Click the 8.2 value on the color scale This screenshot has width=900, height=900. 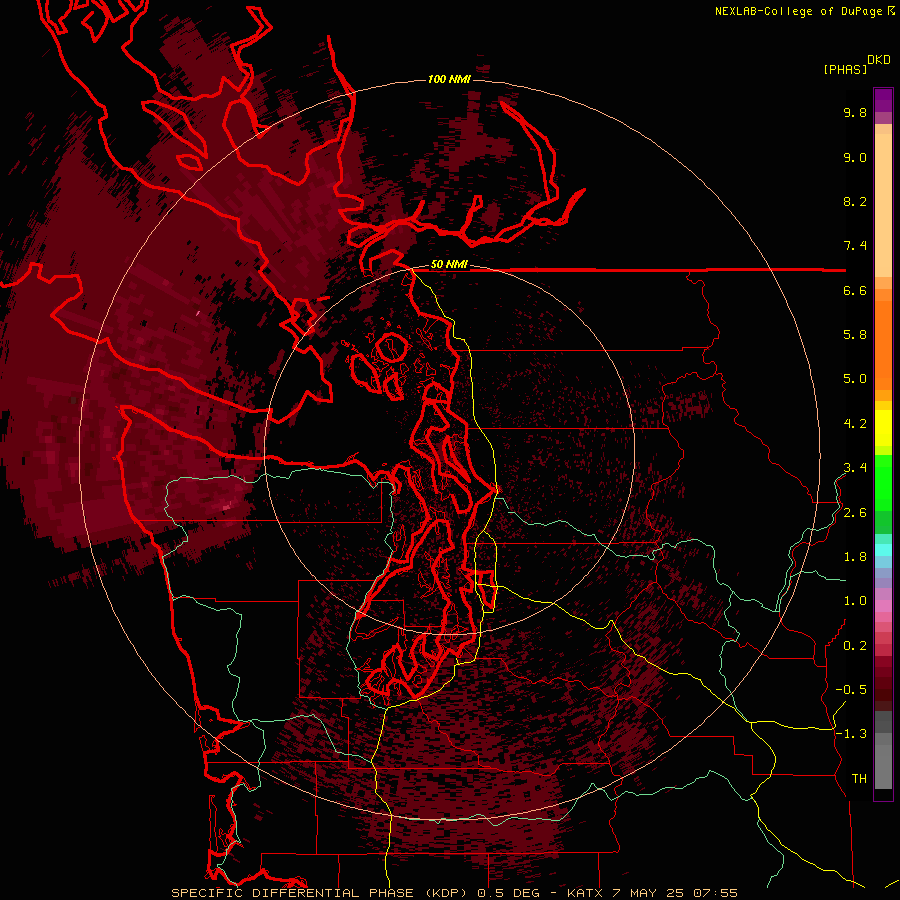point(855,202)
